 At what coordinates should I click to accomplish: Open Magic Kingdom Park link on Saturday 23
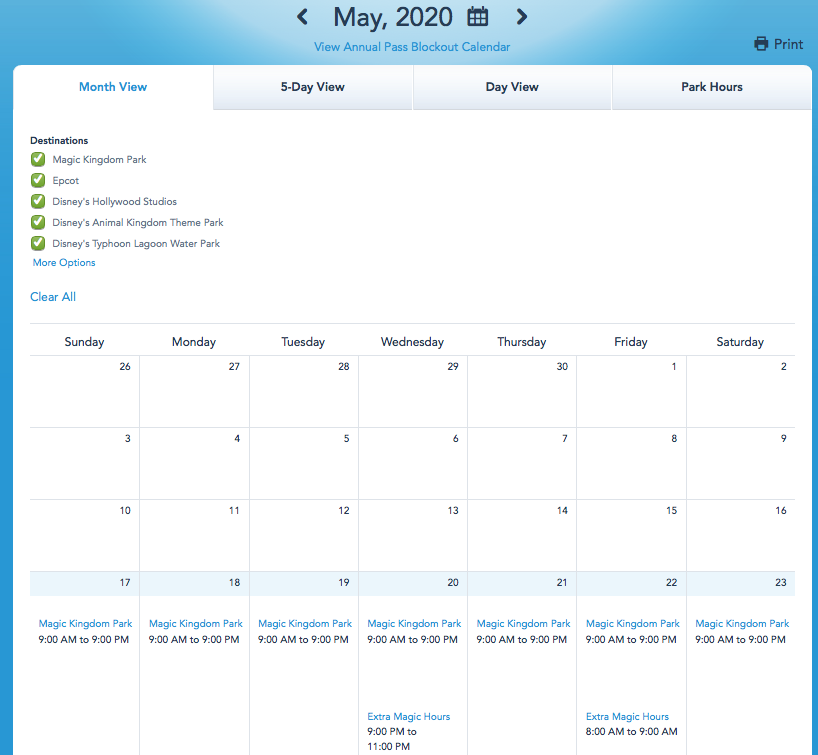click(742, 624)
